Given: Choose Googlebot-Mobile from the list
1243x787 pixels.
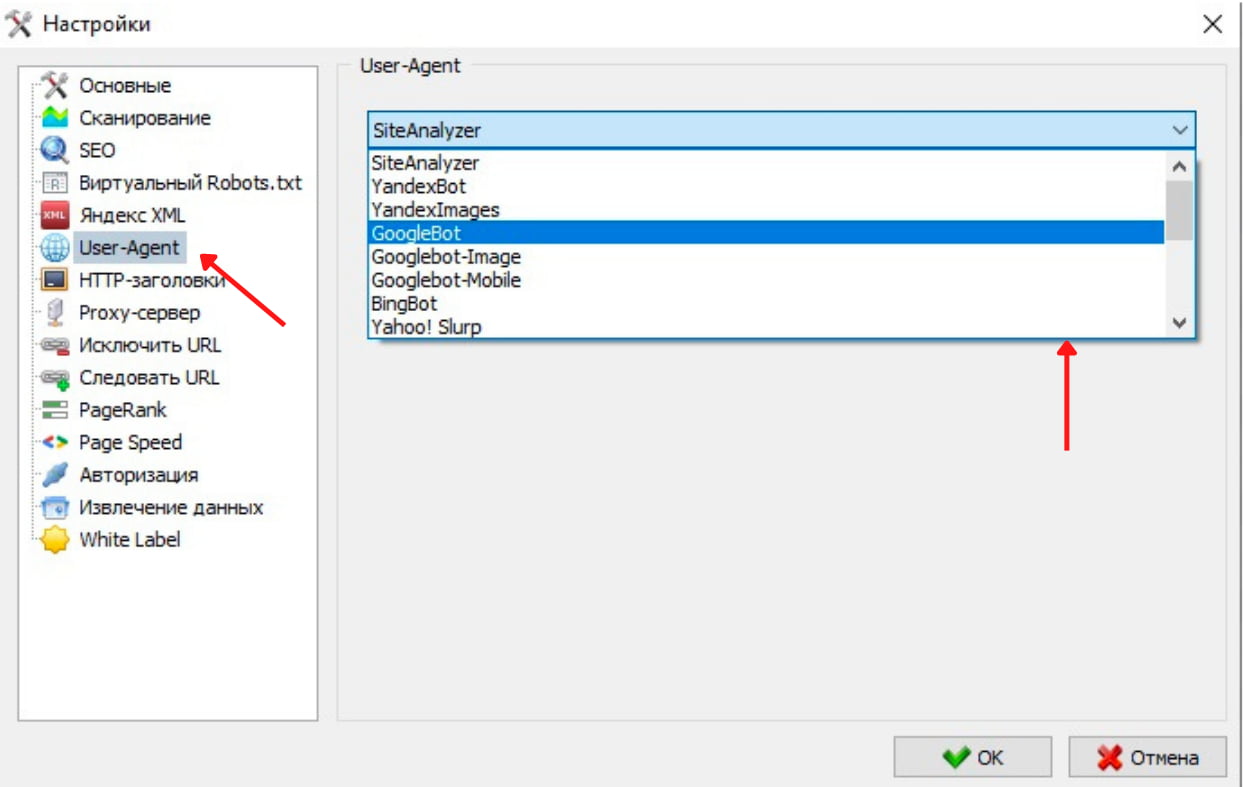Looking at the screenshot, I should click(766, 279).
